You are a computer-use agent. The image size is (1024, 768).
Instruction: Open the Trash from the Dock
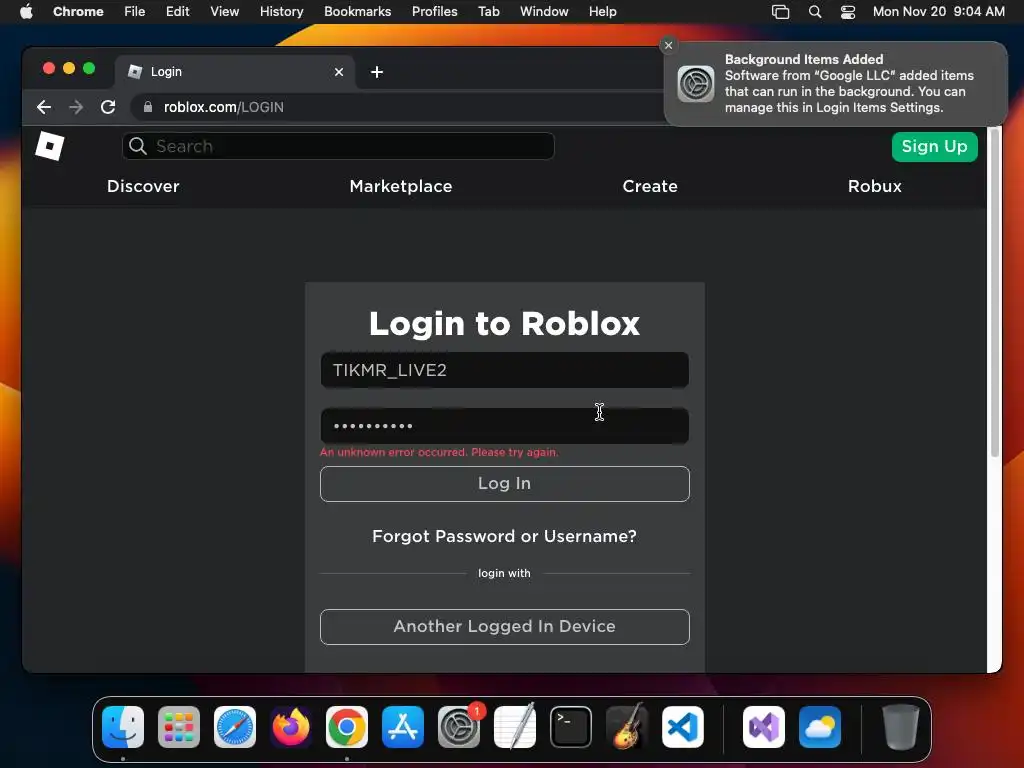click(x=901, y=727)
